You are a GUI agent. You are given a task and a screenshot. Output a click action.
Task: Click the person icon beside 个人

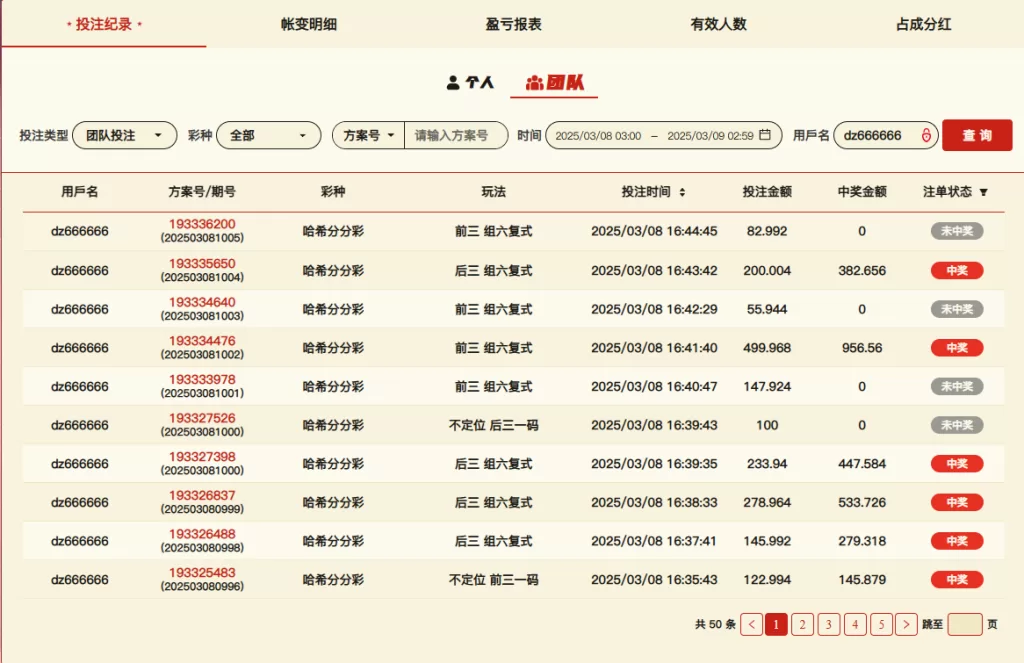pos(453,82)
